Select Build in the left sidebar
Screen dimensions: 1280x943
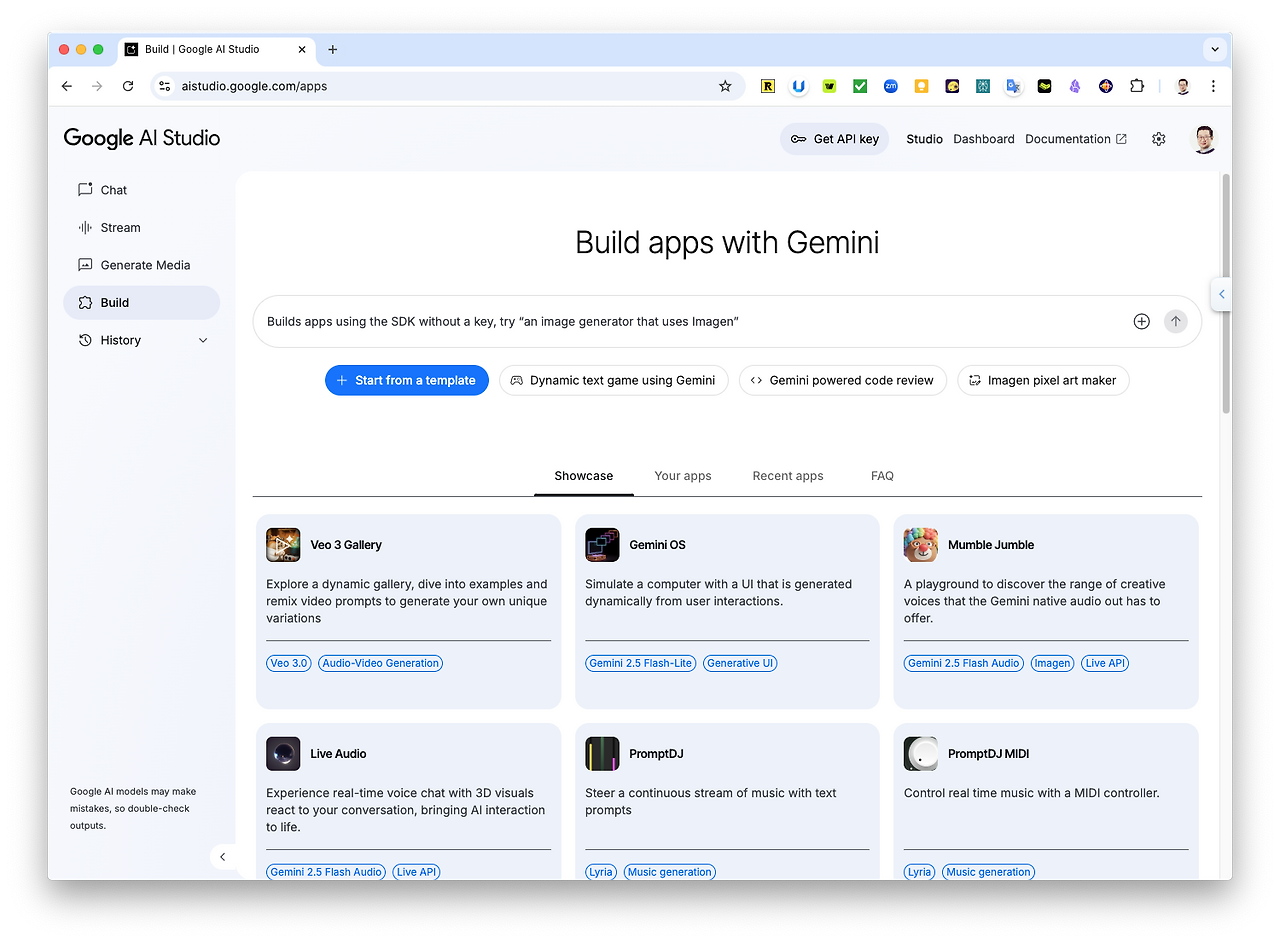(x=141, y=303)
